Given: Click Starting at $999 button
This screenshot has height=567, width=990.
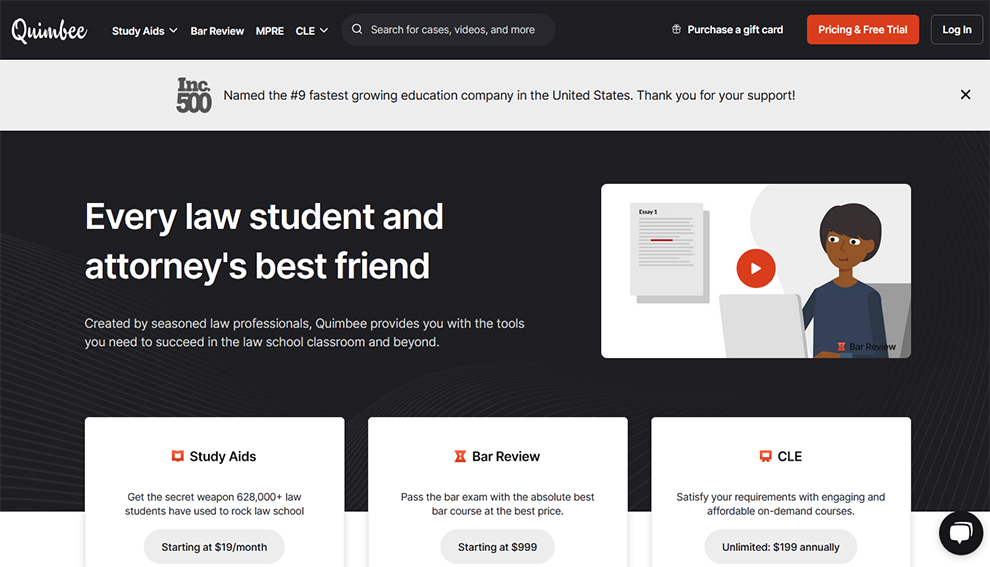Looking at the screenshot, I should coord(498,547).
